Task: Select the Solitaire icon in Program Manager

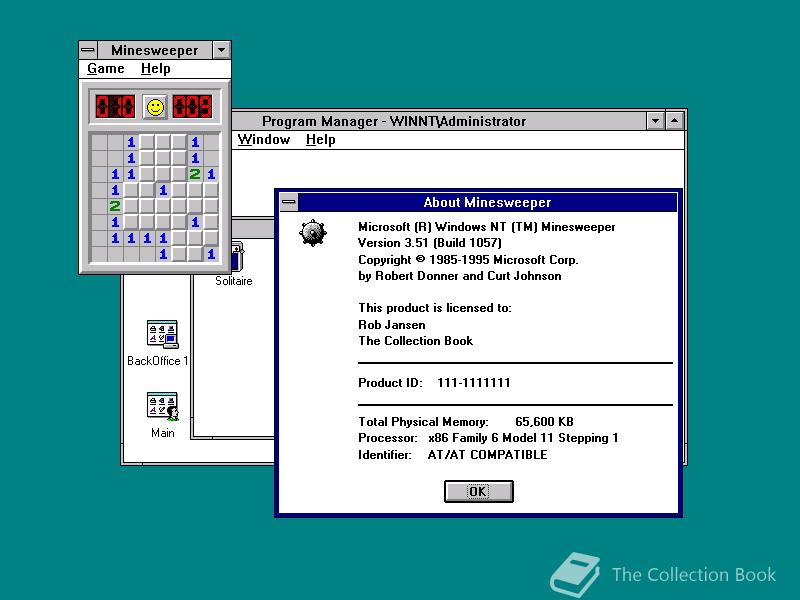Action: click(x=235, y=265)
